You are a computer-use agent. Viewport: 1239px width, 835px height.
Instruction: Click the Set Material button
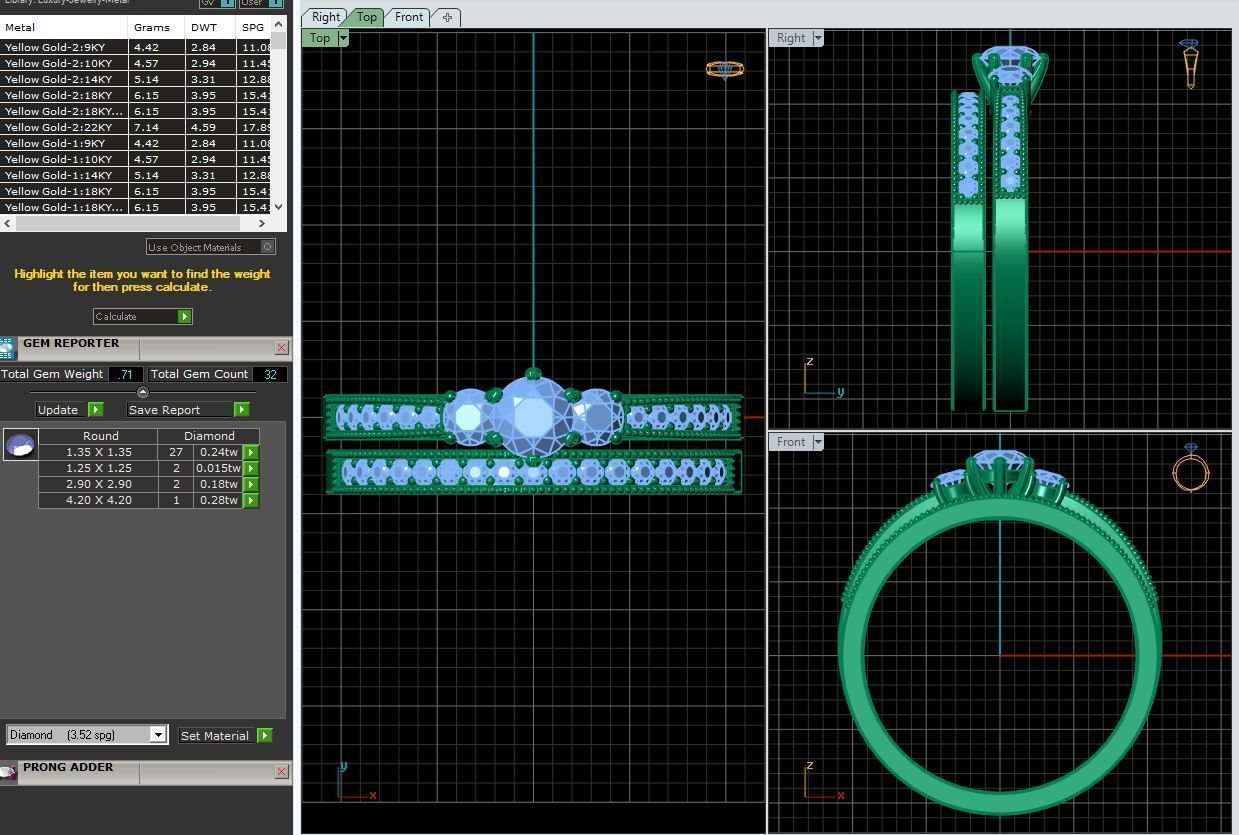click(x=215, y=735)
